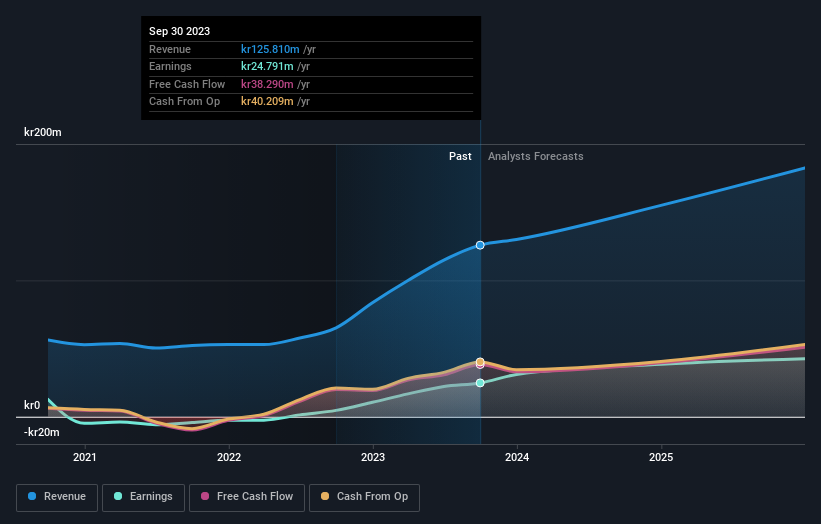821x524 pixels.
Task: Select the Cash From Op data point marker
Action: 480,362
